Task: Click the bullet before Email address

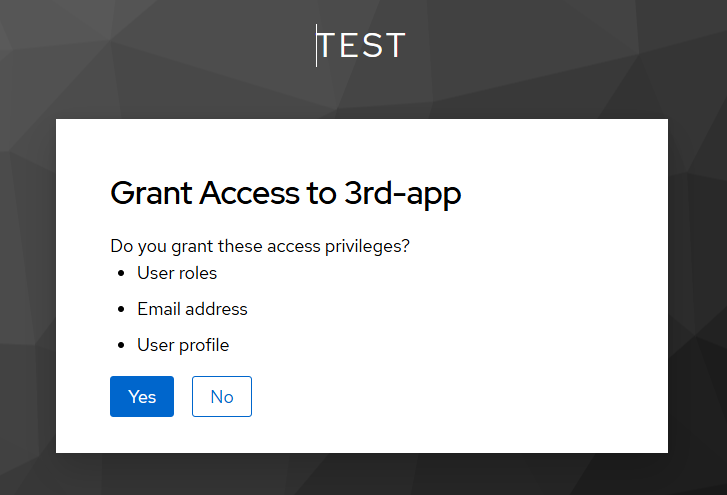Action: coord(121,309)
